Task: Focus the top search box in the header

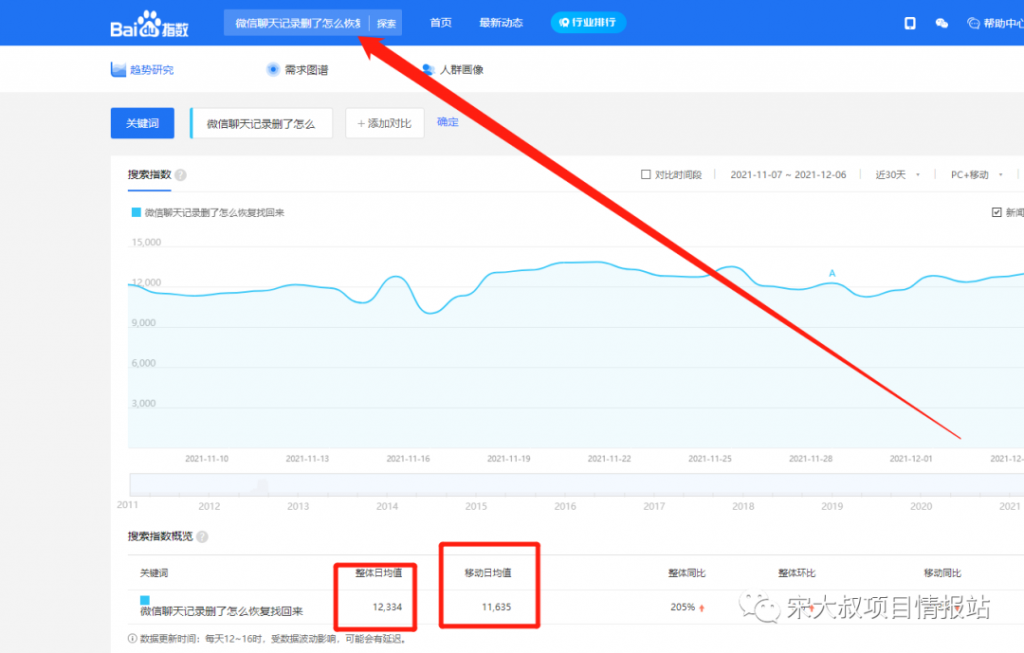Action: click(297, 24)
